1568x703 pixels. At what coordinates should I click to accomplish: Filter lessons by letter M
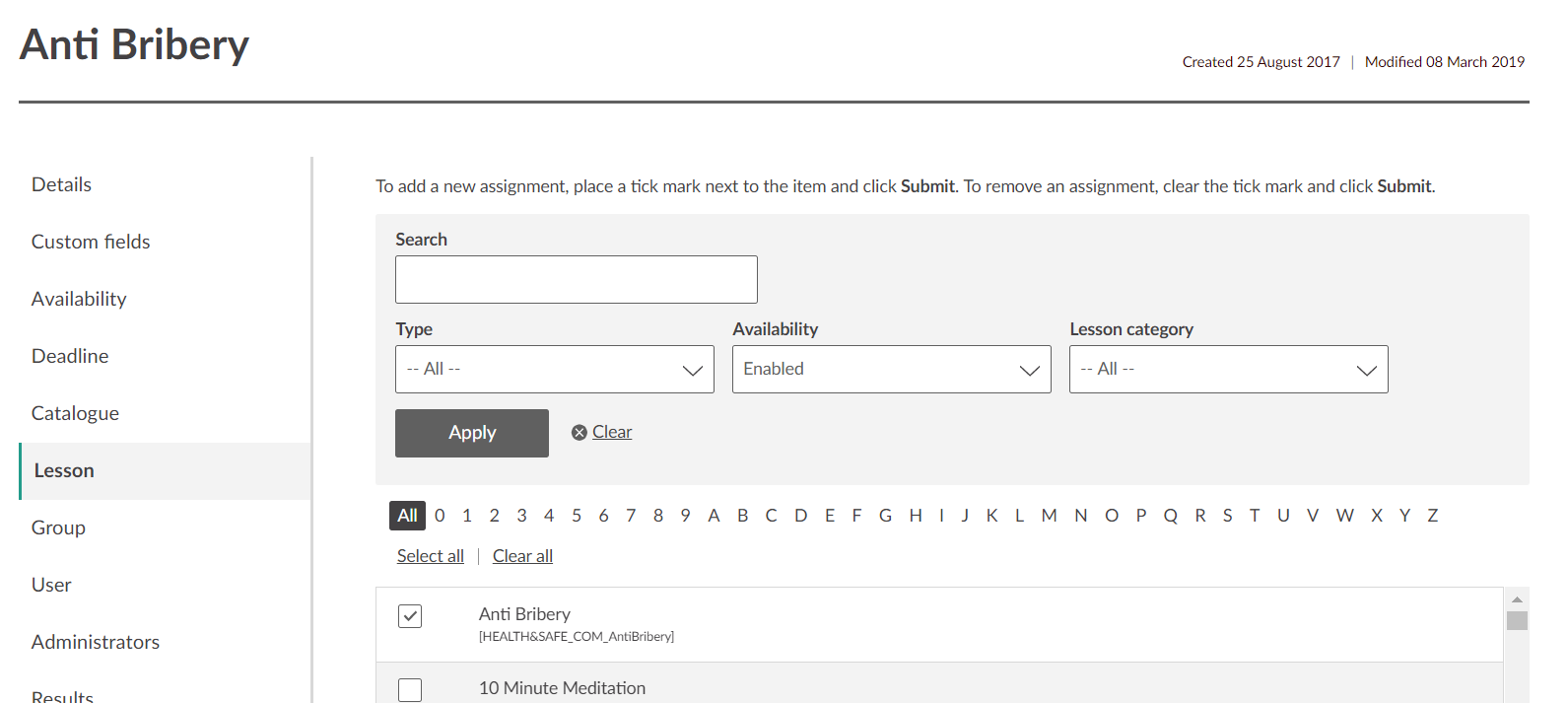click(1049, 516)
